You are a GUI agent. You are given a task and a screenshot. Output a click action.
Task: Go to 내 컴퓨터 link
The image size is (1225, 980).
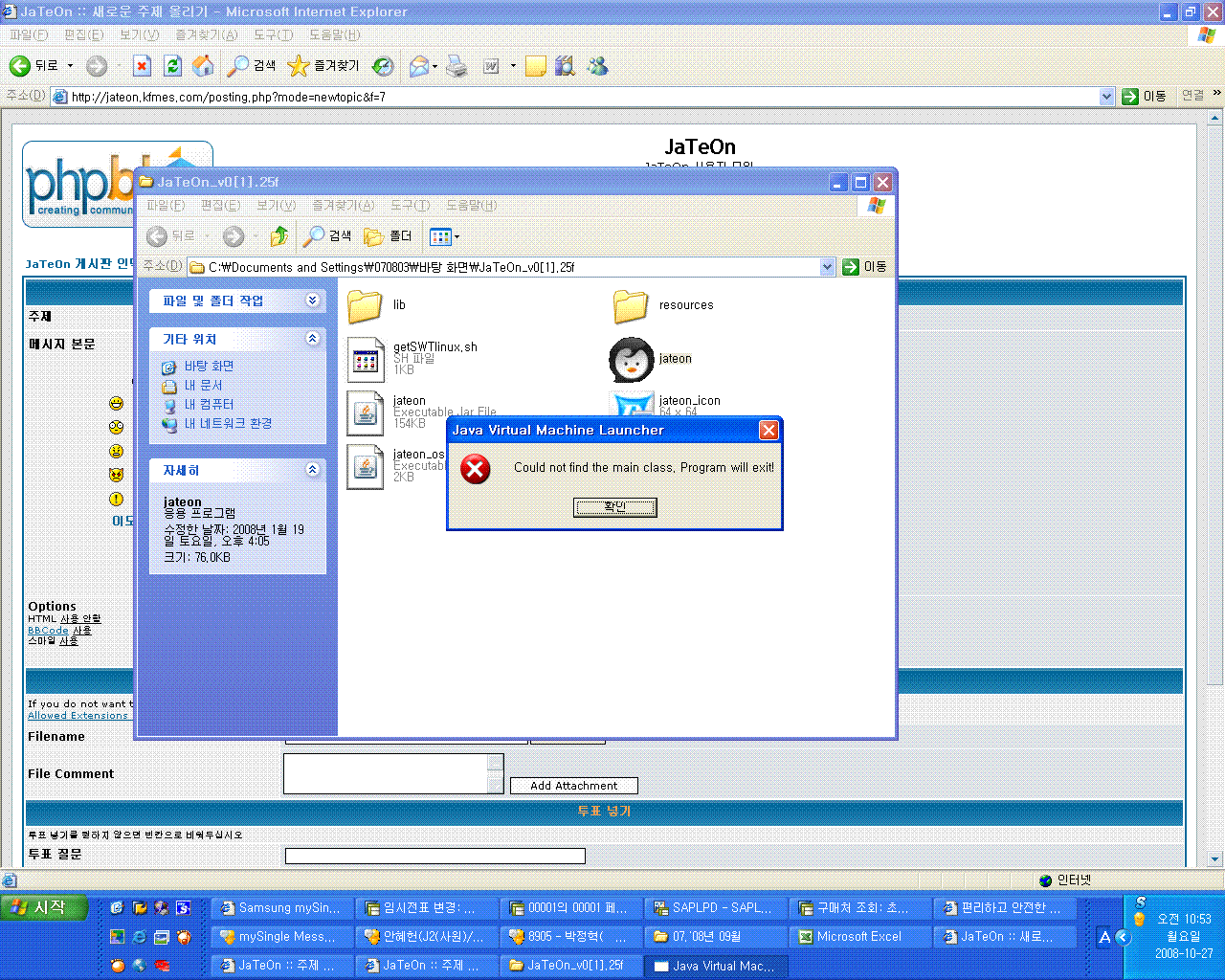(209, 405)
